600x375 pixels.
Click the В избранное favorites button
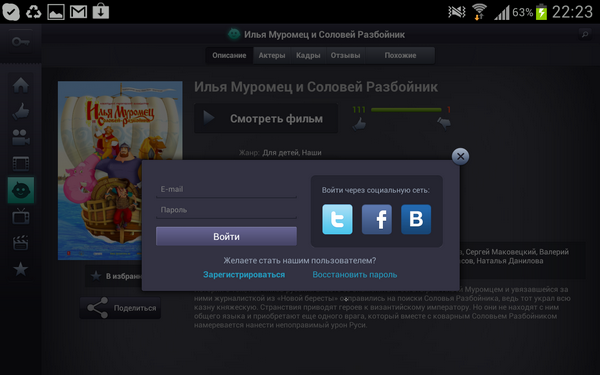[114, 276]
